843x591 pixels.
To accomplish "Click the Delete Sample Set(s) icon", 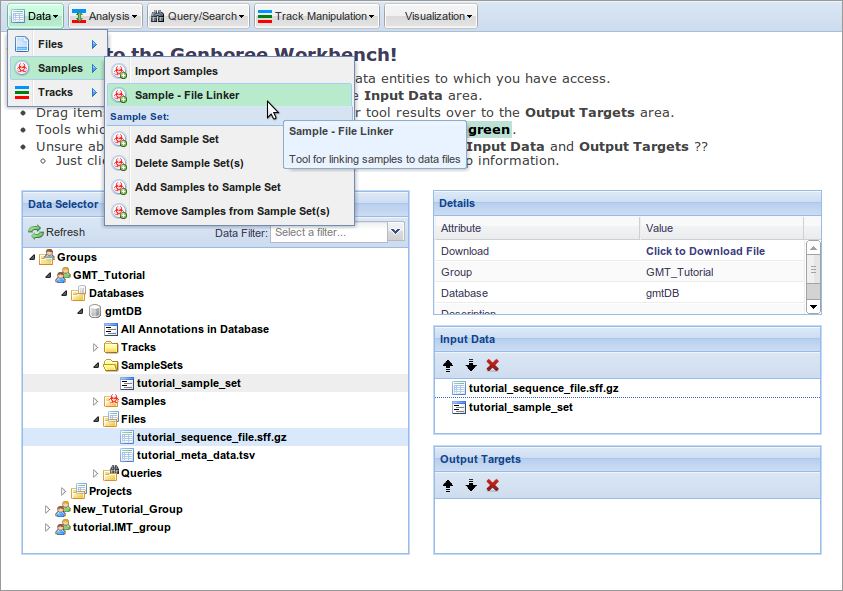I will [119, 163].
